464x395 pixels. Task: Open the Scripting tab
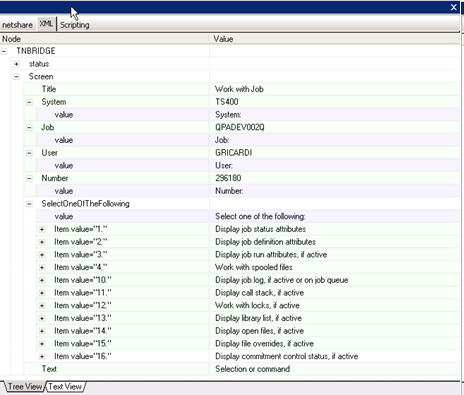[x=75, y=25]
